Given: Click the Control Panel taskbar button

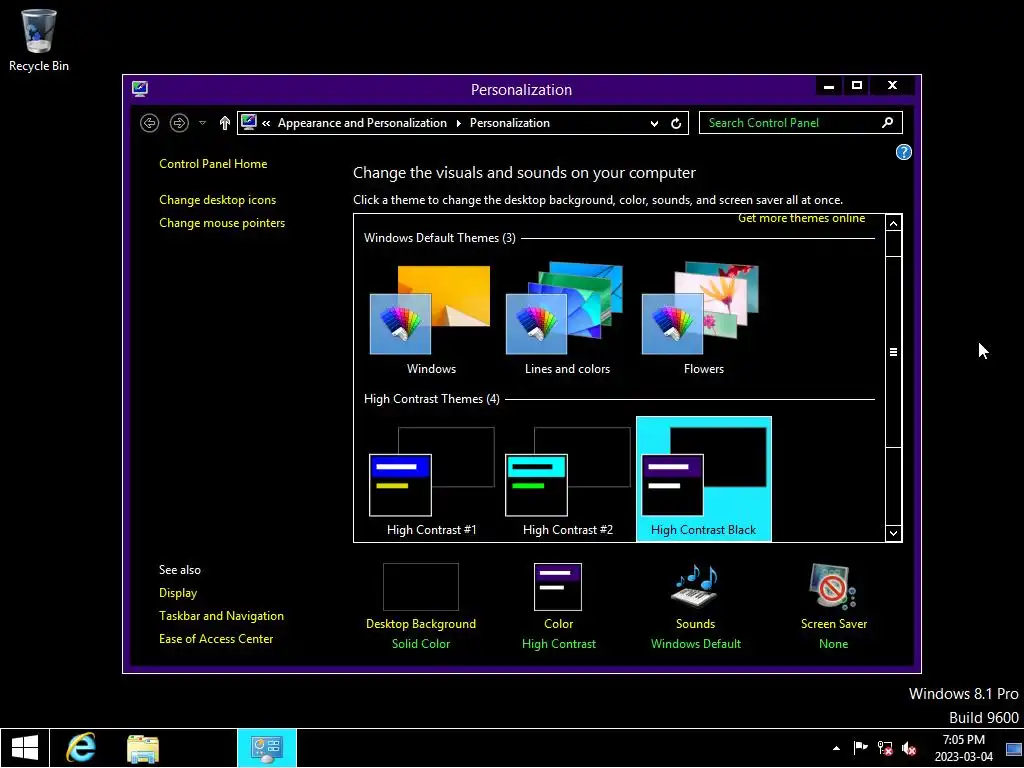Looking at the screenshot, I should click(x=266, y=748).
